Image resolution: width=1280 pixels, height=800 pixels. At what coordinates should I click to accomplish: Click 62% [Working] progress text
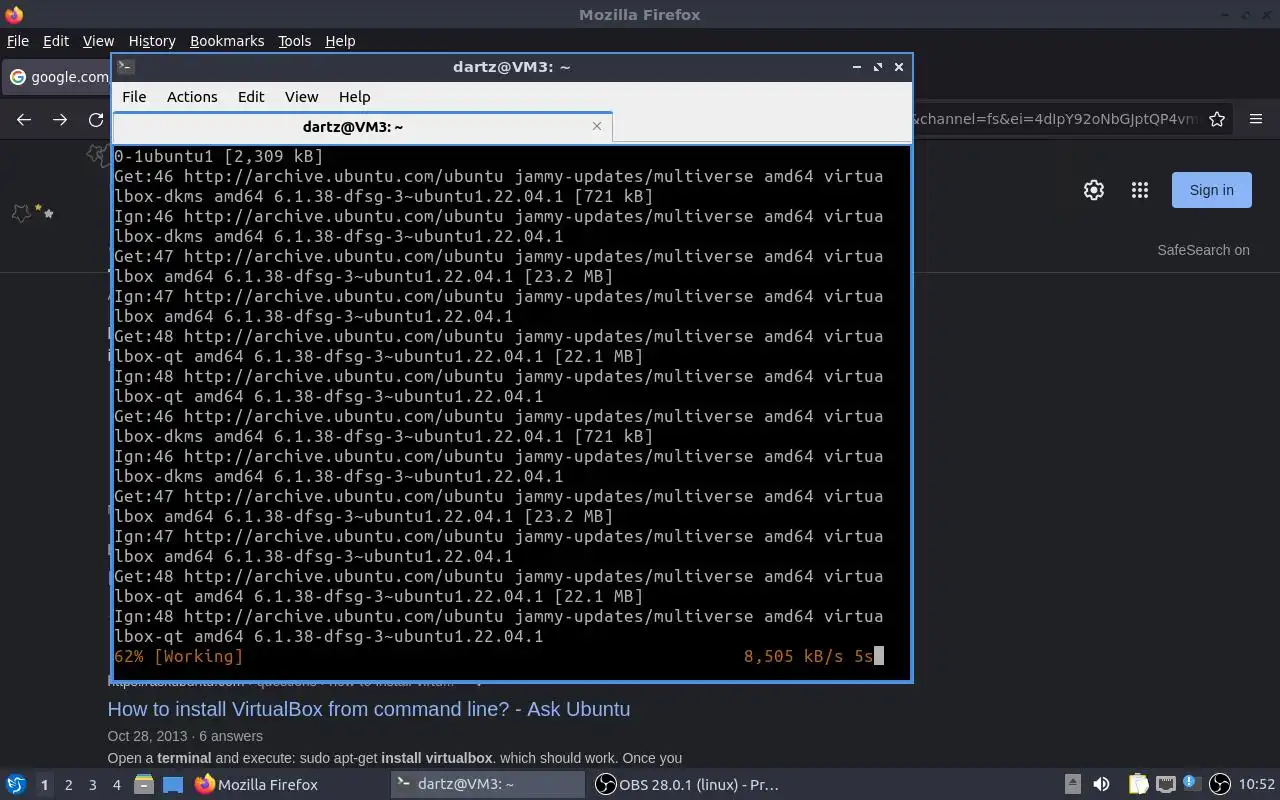pos(179,657)
